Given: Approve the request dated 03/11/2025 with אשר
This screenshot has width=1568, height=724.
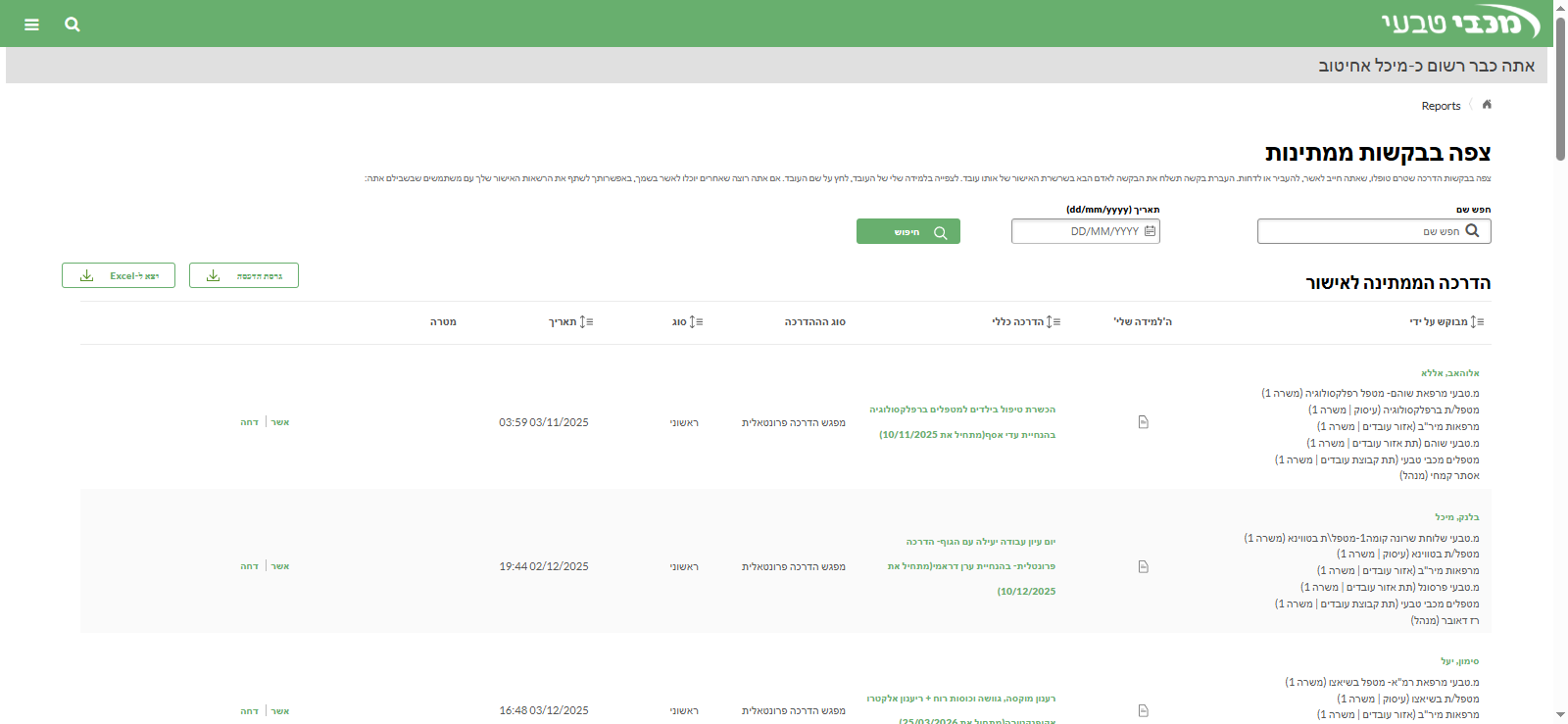Looking at the screenshot, I should tap(280, 422).
